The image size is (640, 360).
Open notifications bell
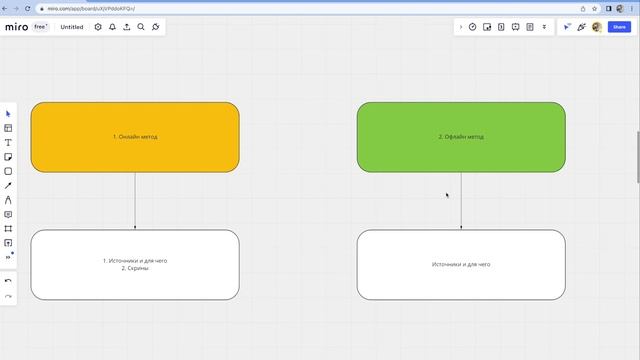click(x=112, y=27)
